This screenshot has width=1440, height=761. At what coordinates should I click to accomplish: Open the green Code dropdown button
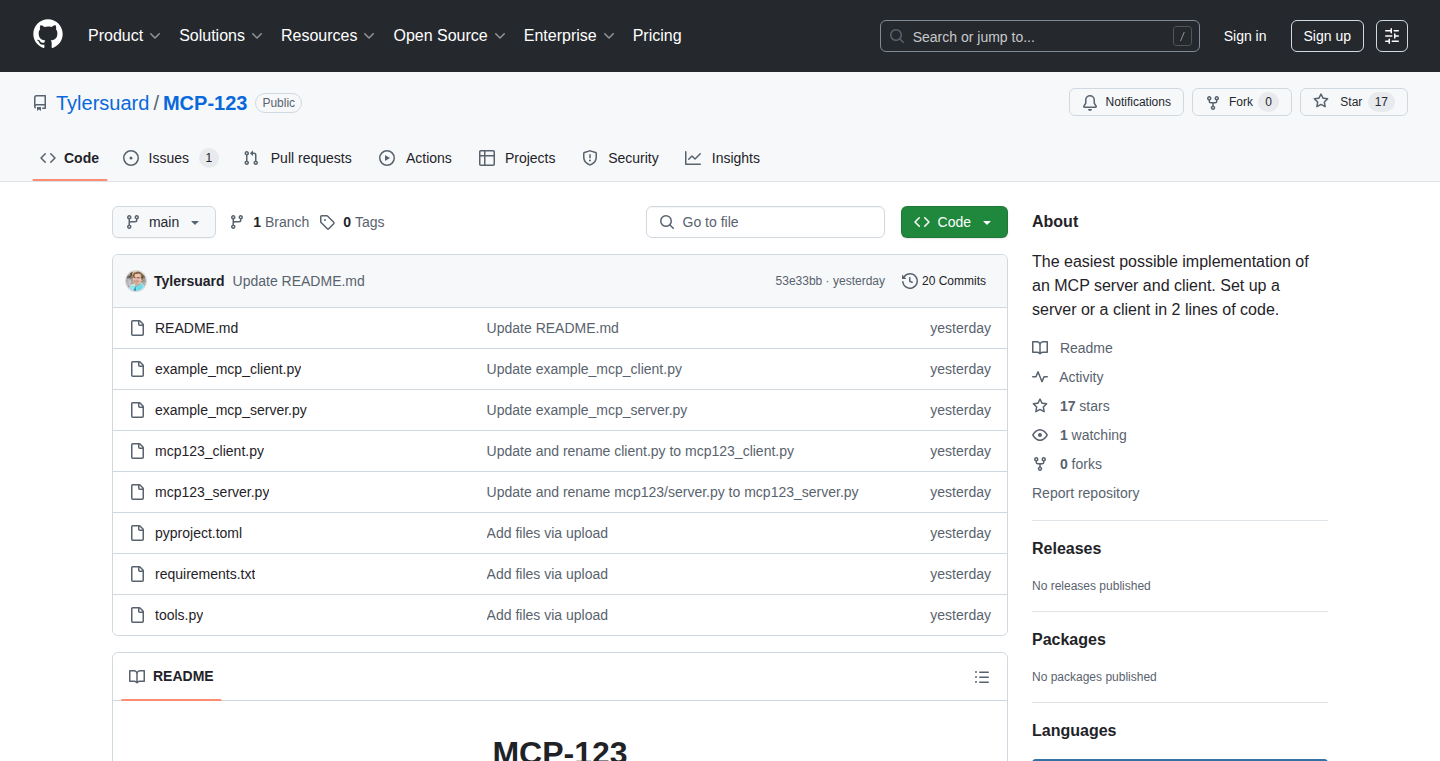tap(954, 222)
